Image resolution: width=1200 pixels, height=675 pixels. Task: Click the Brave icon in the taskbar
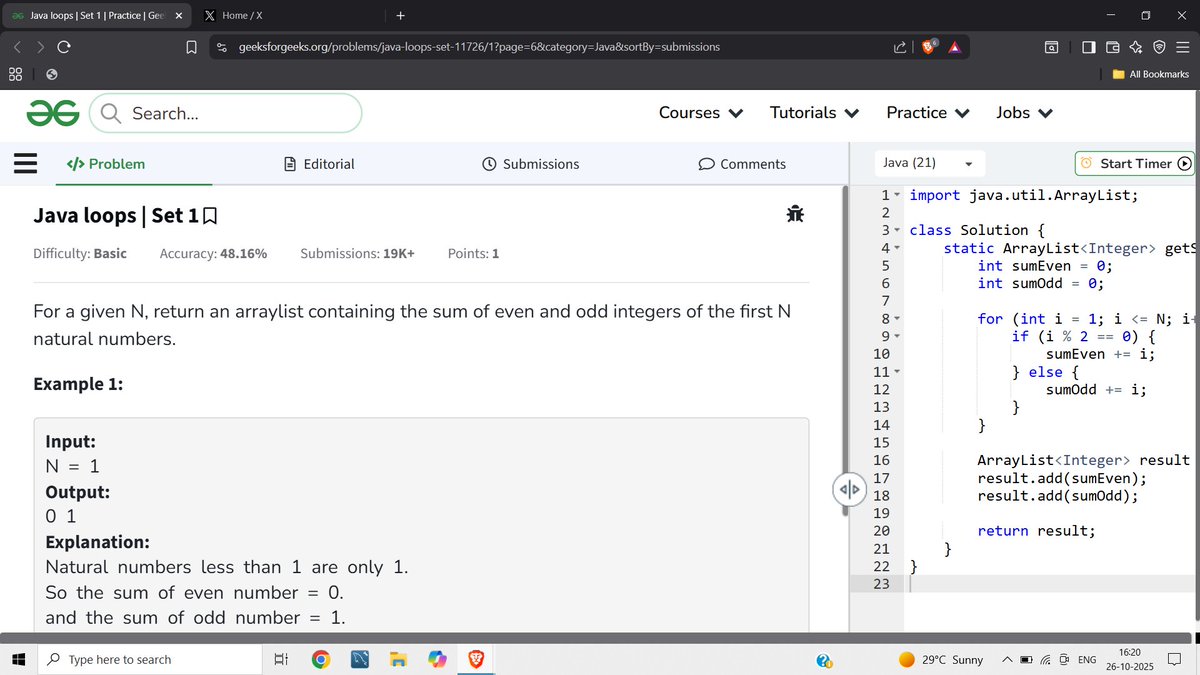tap(476, 659)
